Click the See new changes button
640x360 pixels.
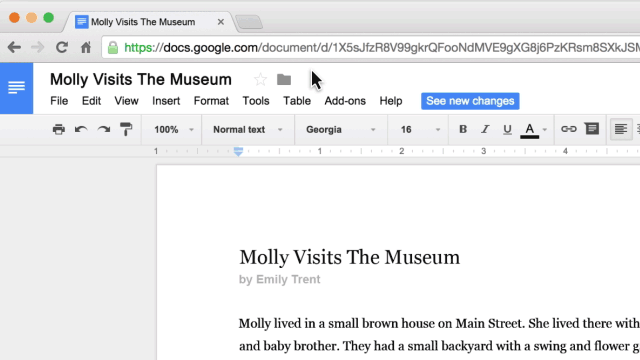470,101
